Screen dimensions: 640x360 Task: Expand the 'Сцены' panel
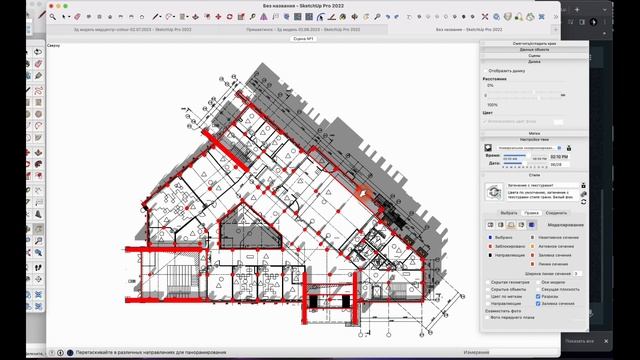534,56
